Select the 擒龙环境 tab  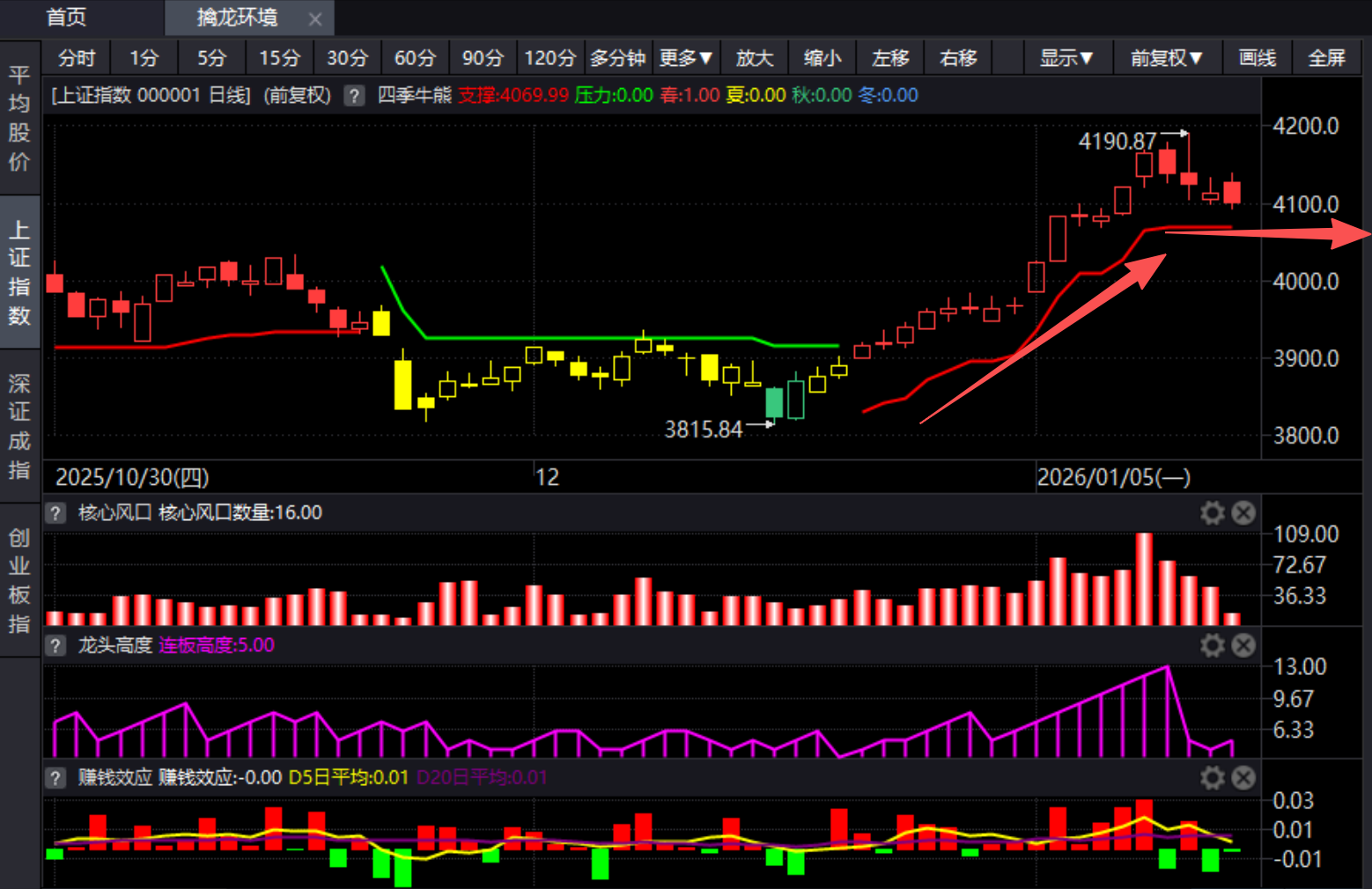pyautogui.click(x=237, y=18)
